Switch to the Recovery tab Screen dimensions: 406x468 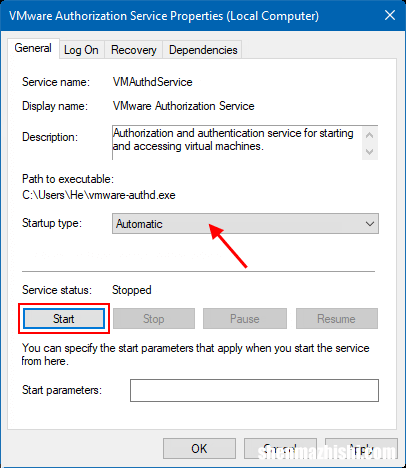tap(134, 50)
